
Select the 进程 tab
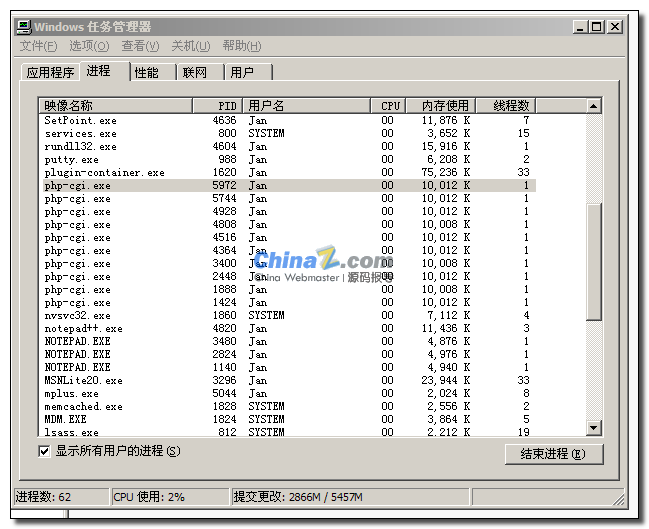click(x=105, y=71)
